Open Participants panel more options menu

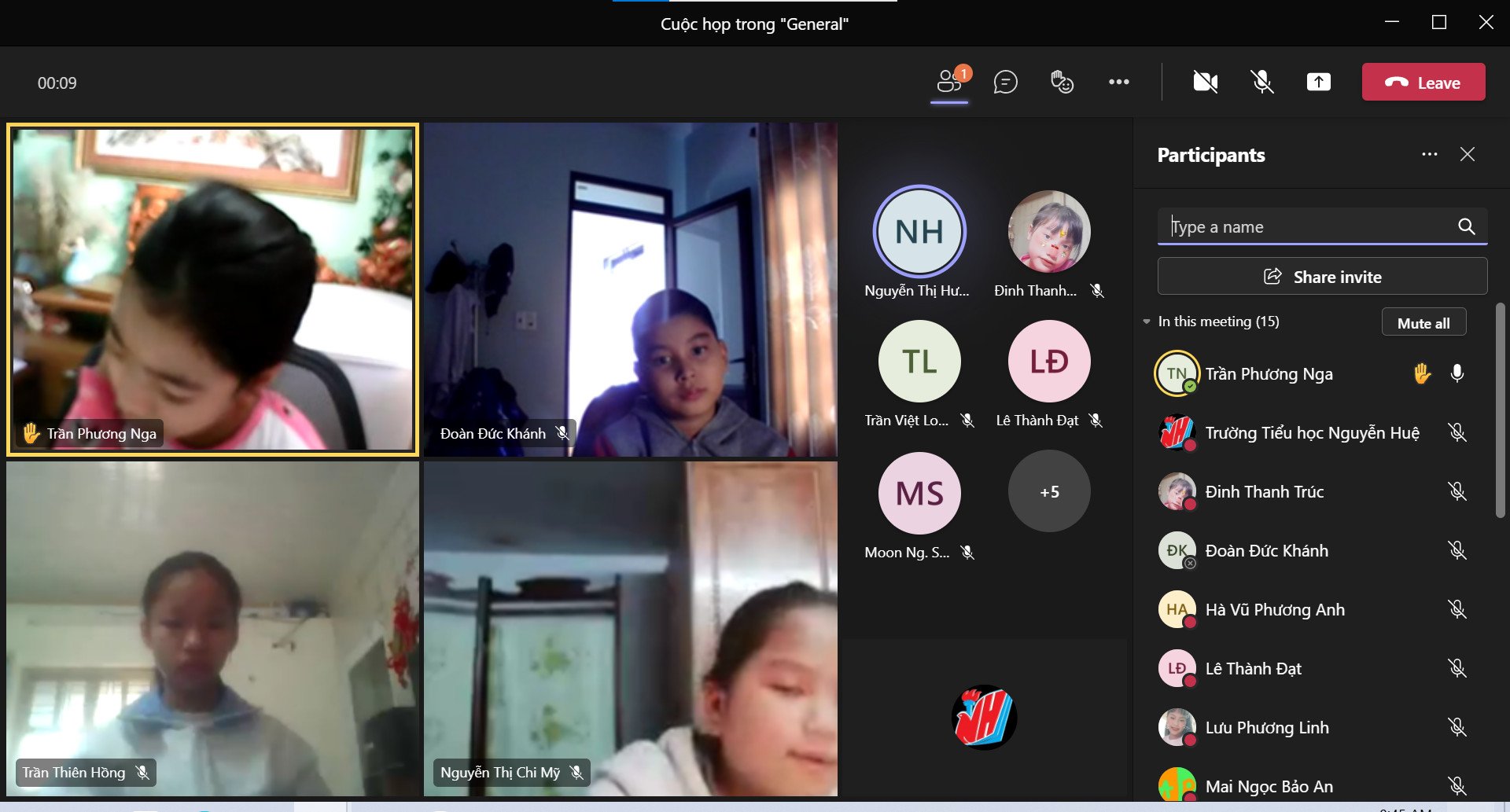[x=1429, y=154]
